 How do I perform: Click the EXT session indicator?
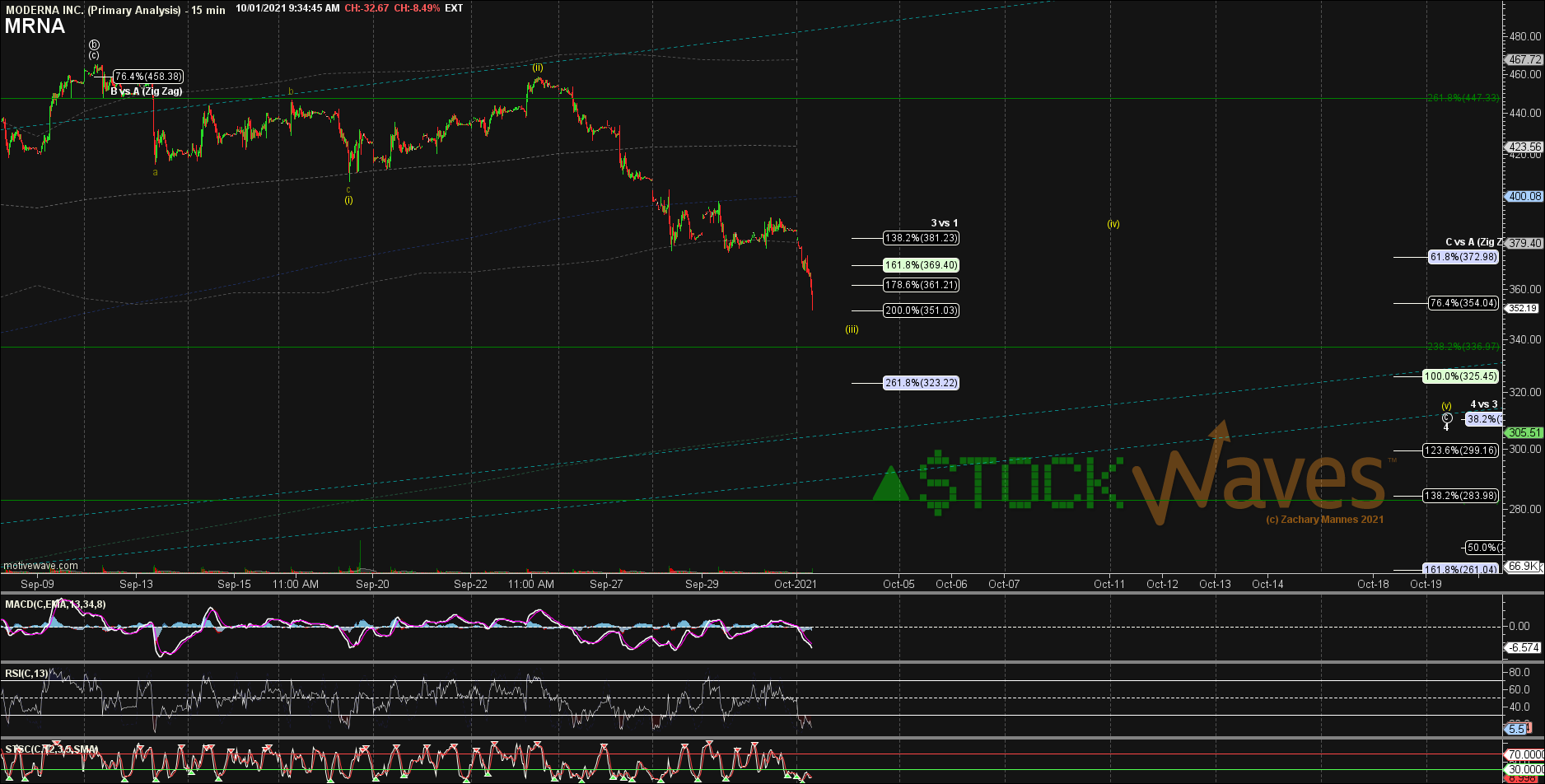[454, 8]
